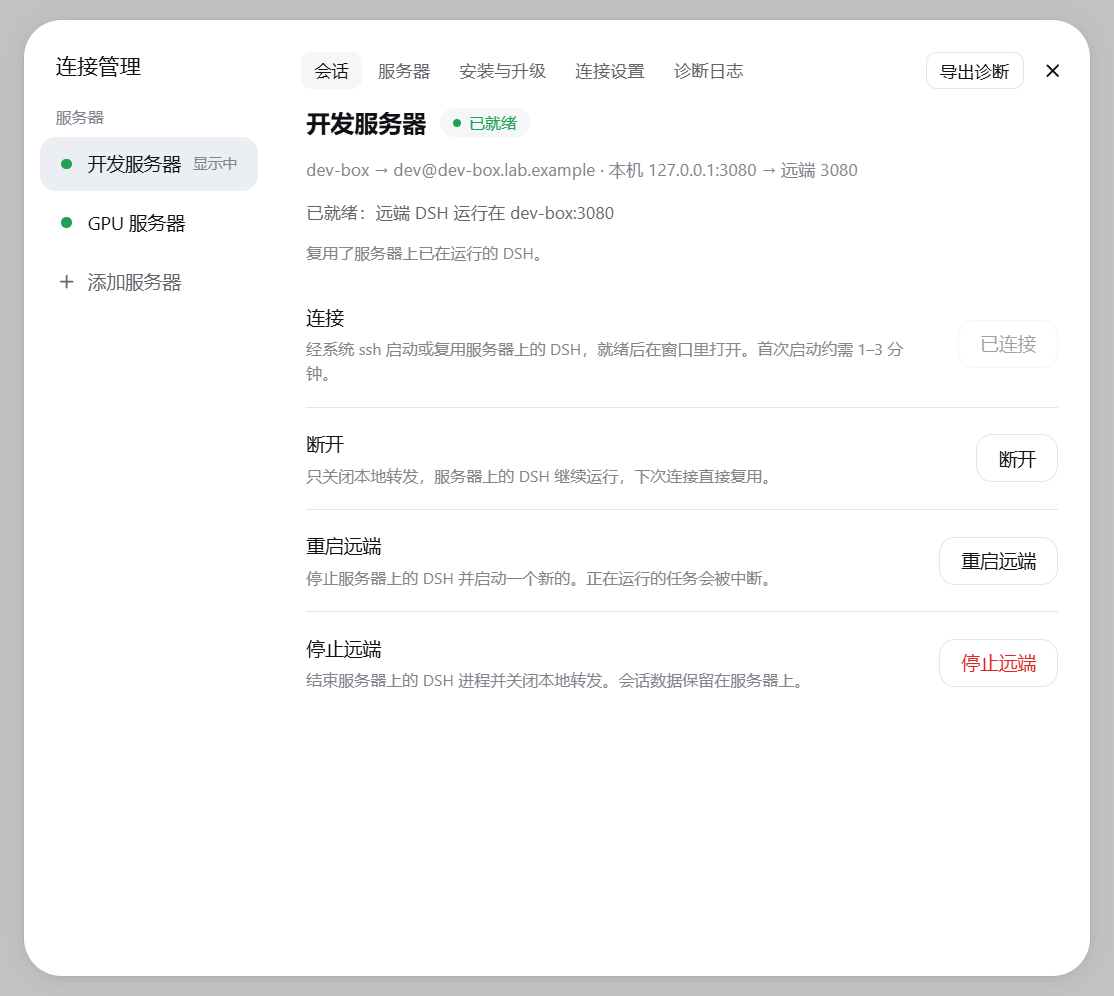Click the 连接管理 title
The image size is (1114, 996).
pos(98,67)
